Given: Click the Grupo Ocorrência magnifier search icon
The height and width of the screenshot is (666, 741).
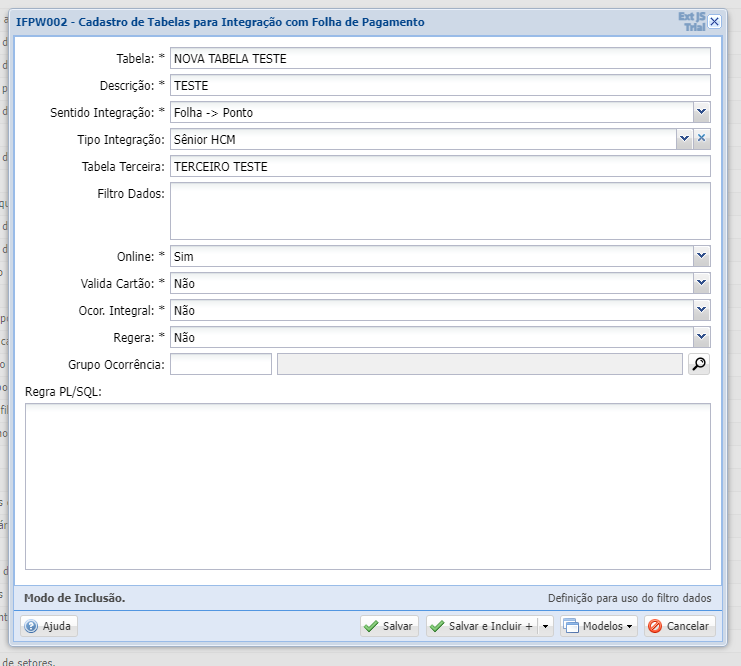Looking at the screenshot, I should (699, 364).
